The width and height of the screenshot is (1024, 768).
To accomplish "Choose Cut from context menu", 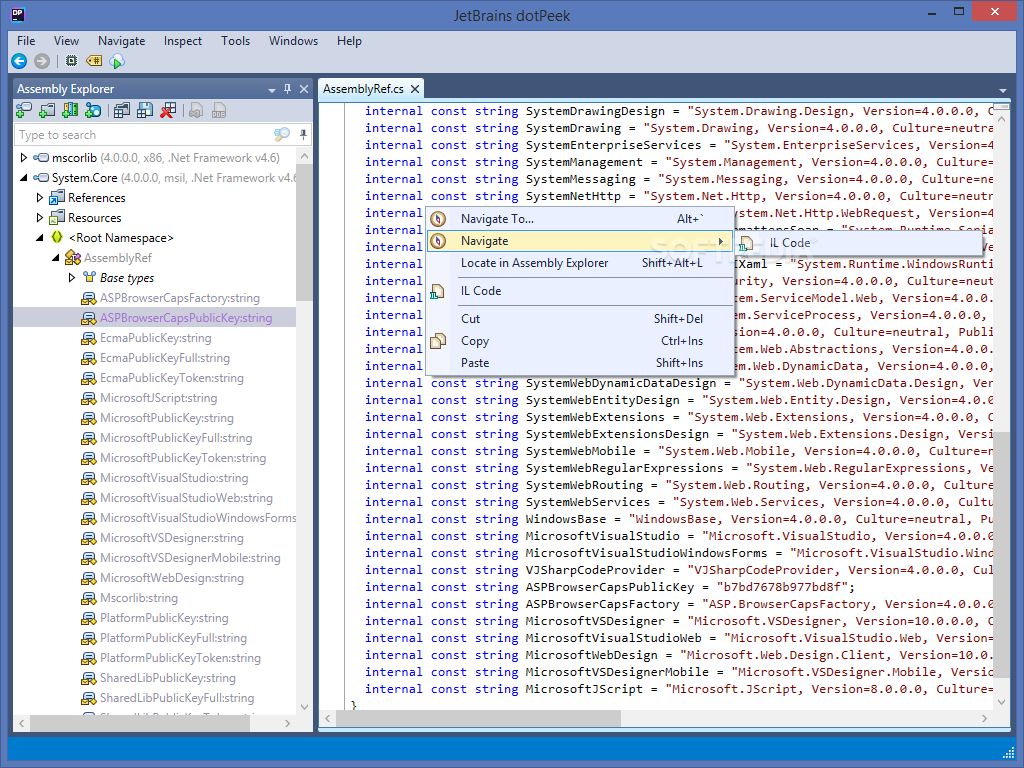I will pyautogui.click(x=580, y=319).
